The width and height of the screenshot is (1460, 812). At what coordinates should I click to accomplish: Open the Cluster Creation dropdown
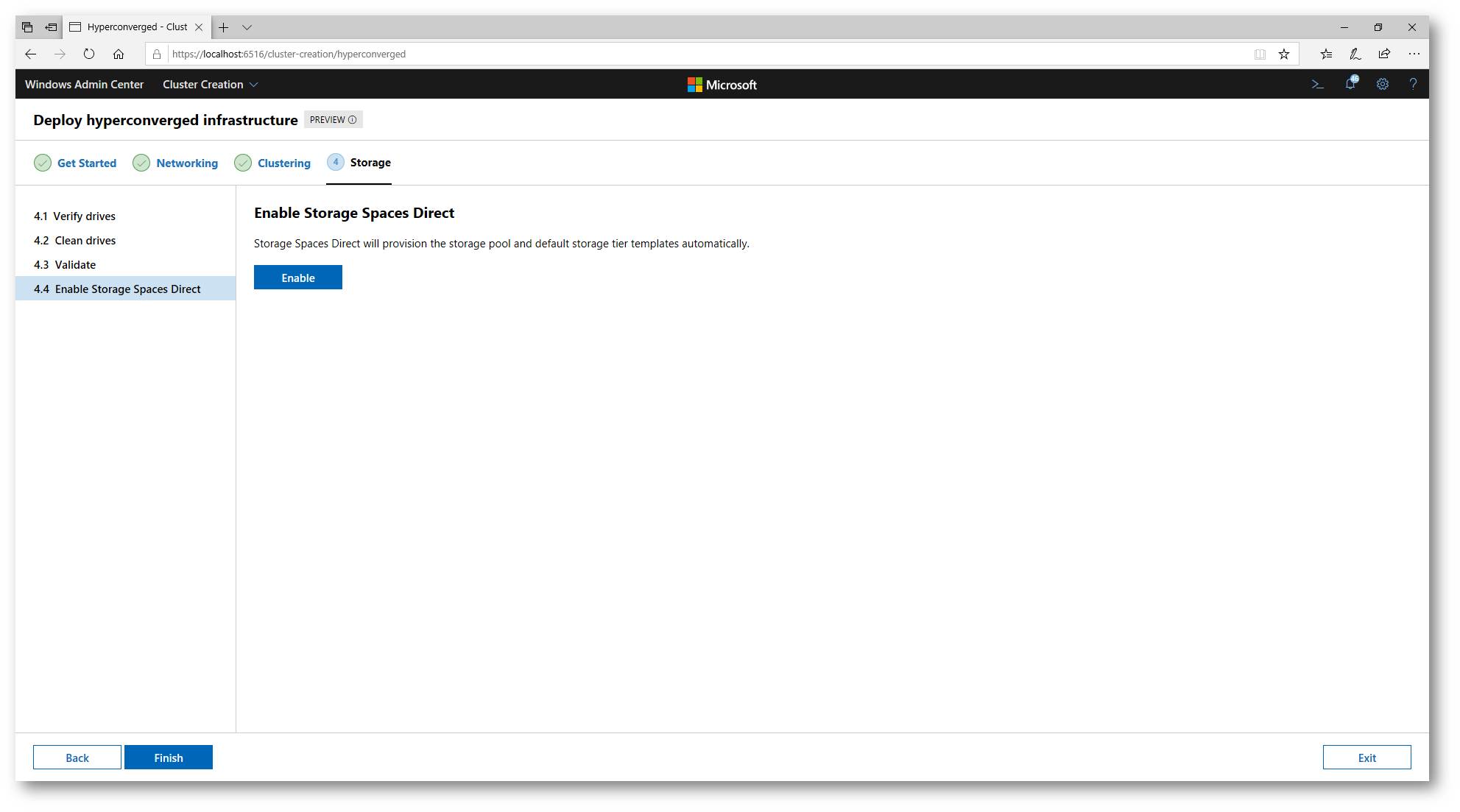click(210, 85)
